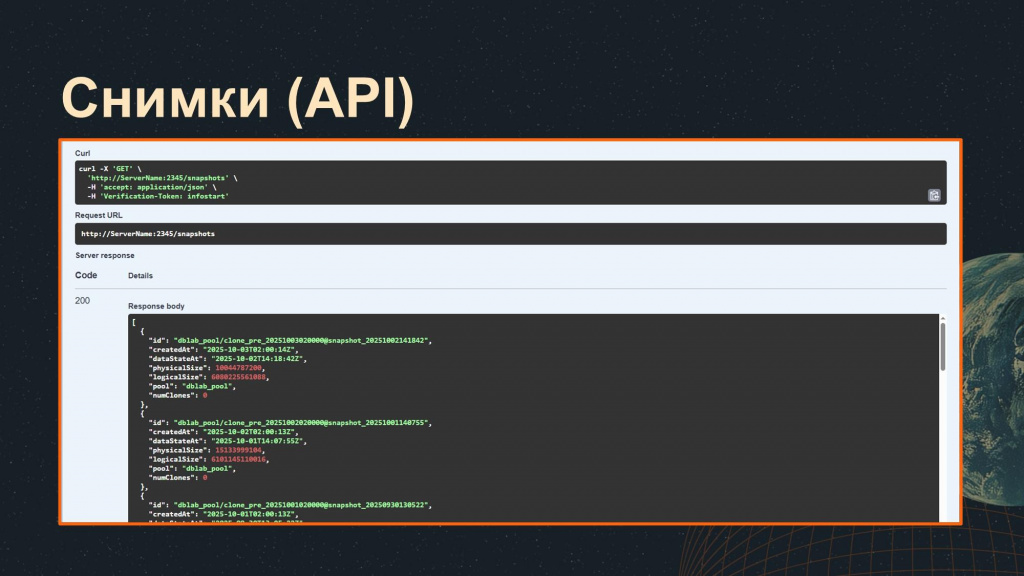This screenshot has width=1024, height=576.
Task: Click id ending "snapshot_20251001140755"
Action: coord(300,423)
